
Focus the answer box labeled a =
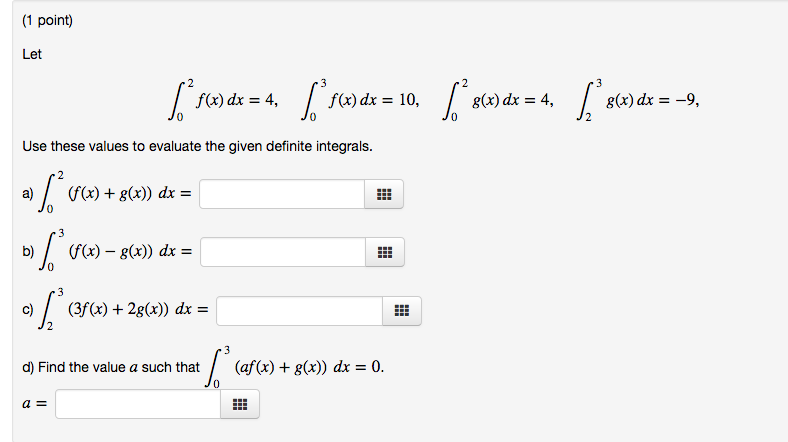pos(138,404)
